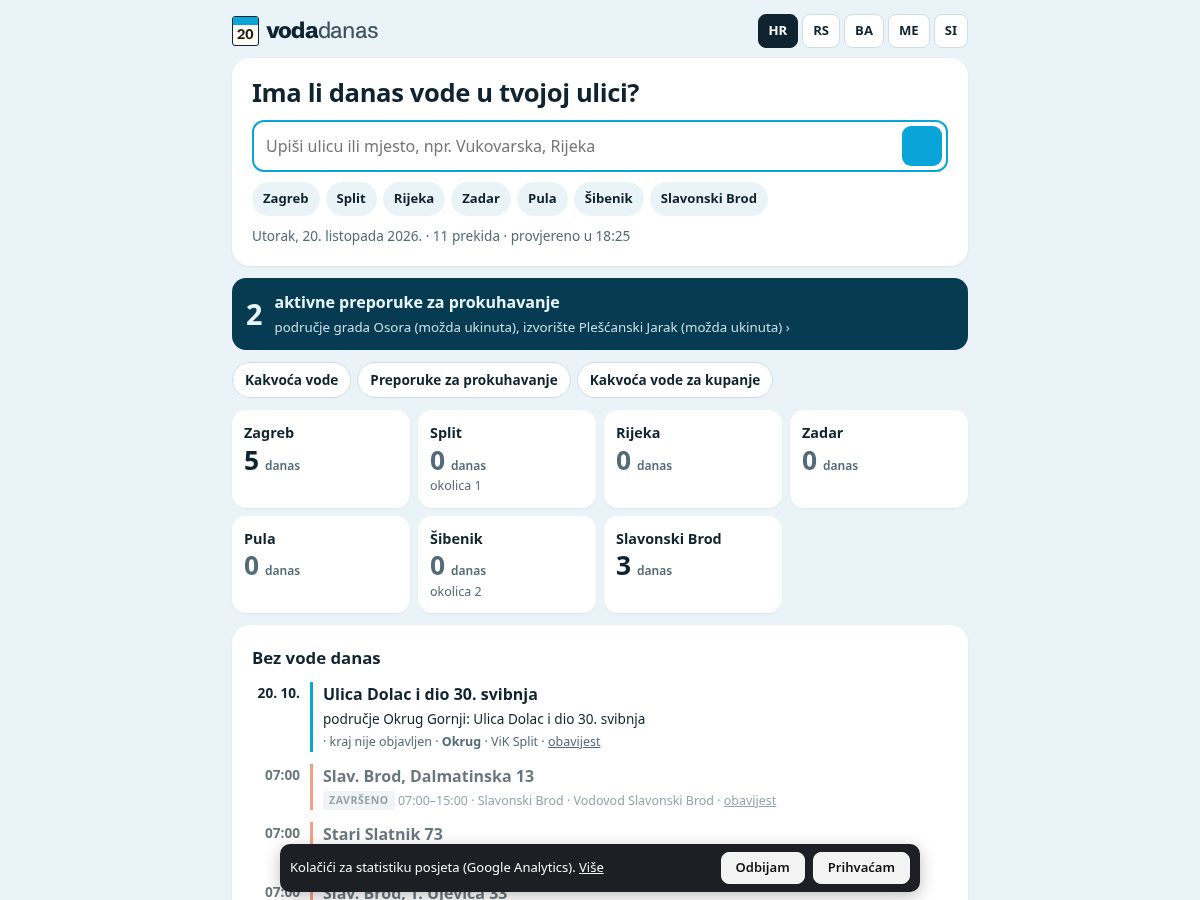Open the Slavonski Brod card with 3 outages
Screen dimensions: 1200x900
[693, 564]
